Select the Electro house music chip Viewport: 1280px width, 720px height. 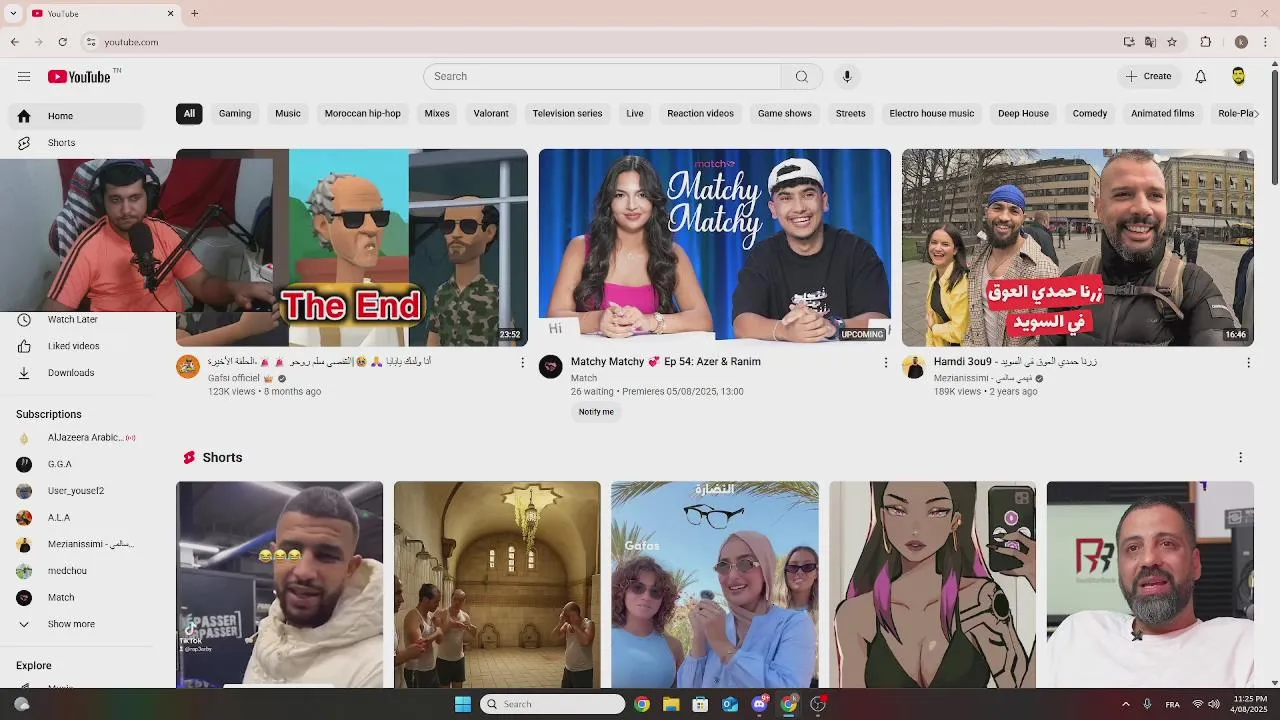click(x=931, y=114)
